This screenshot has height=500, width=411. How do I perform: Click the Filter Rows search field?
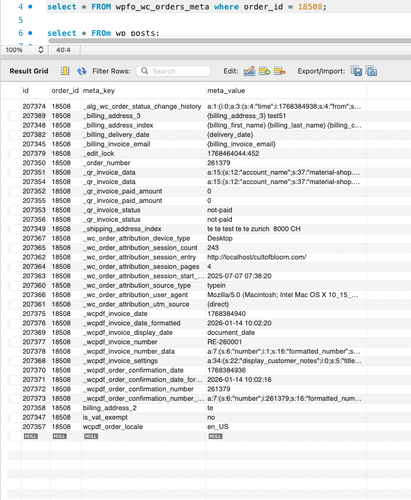point(174,71)
